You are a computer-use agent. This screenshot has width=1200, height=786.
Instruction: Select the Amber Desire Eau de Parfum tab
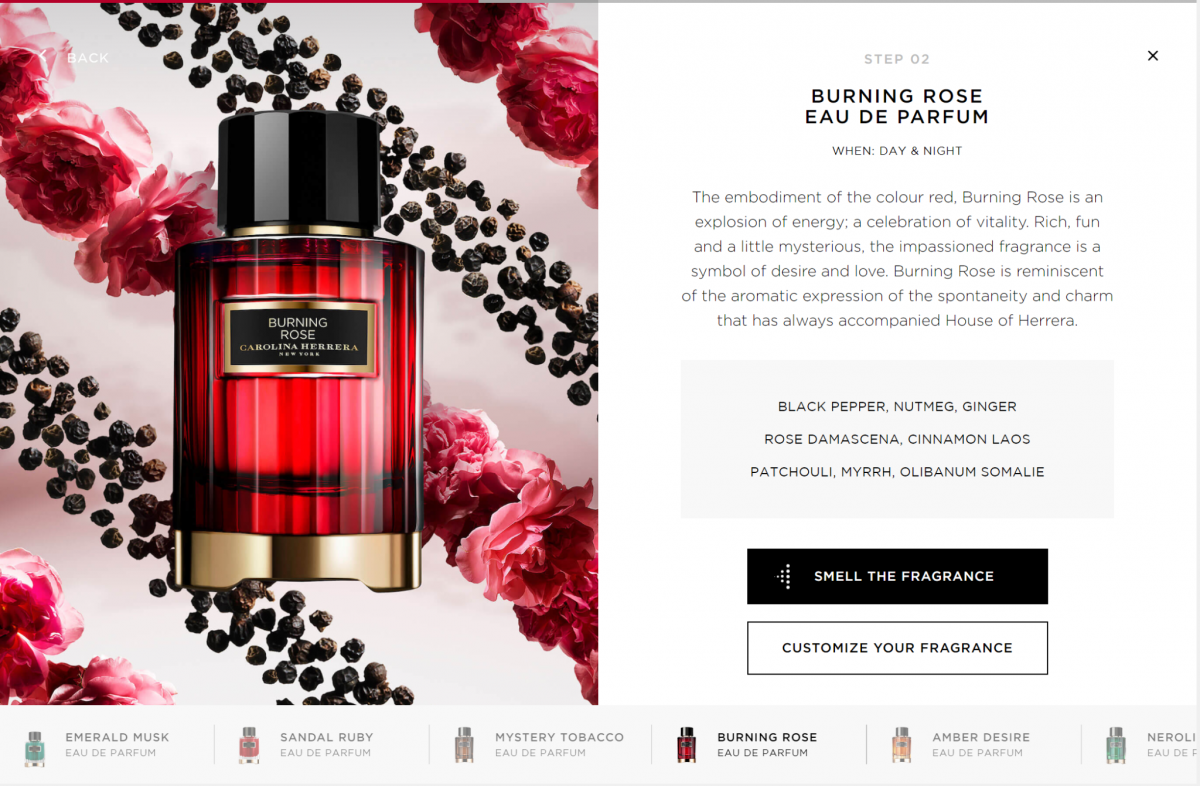(x=973, y=745)
